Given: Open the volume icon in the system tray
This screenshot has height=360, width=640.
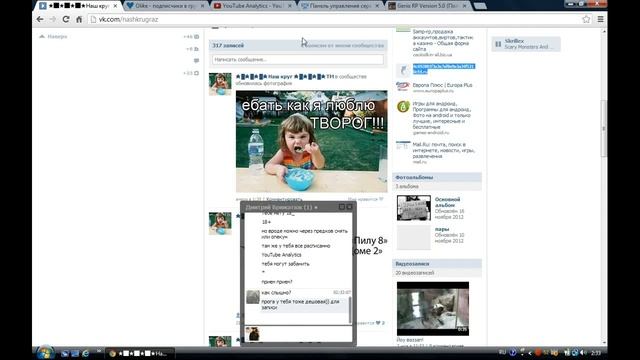Looking at the screenshot, I should click(584, 353).
